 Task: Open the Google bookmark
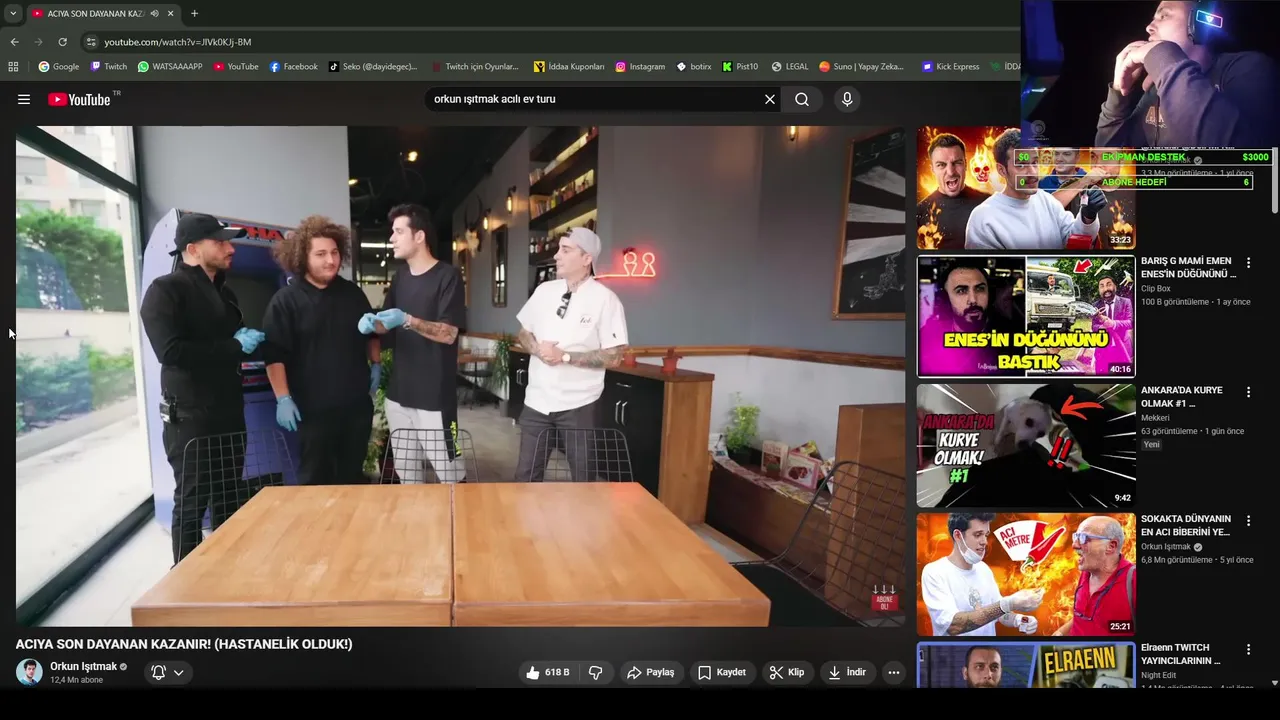point(59,67)
